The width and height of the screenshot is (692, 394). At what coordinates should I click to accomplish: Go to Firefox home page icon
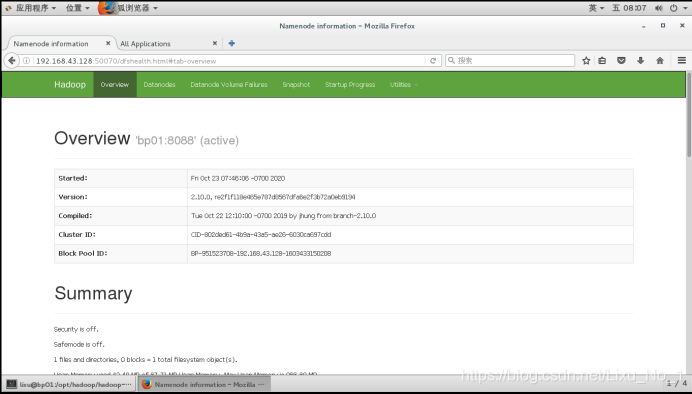click(660, 61)
